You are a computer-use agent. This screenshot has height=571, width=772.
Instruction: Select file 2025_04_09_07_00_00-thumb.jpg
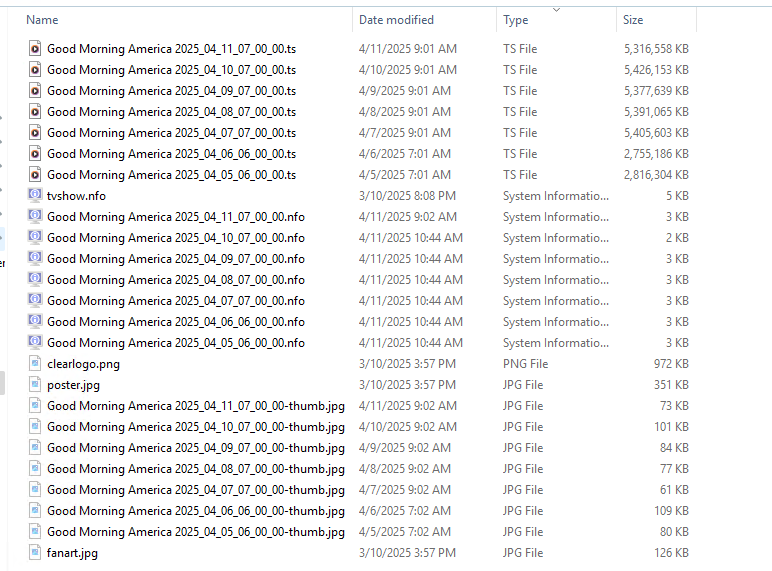pos(196,448)
